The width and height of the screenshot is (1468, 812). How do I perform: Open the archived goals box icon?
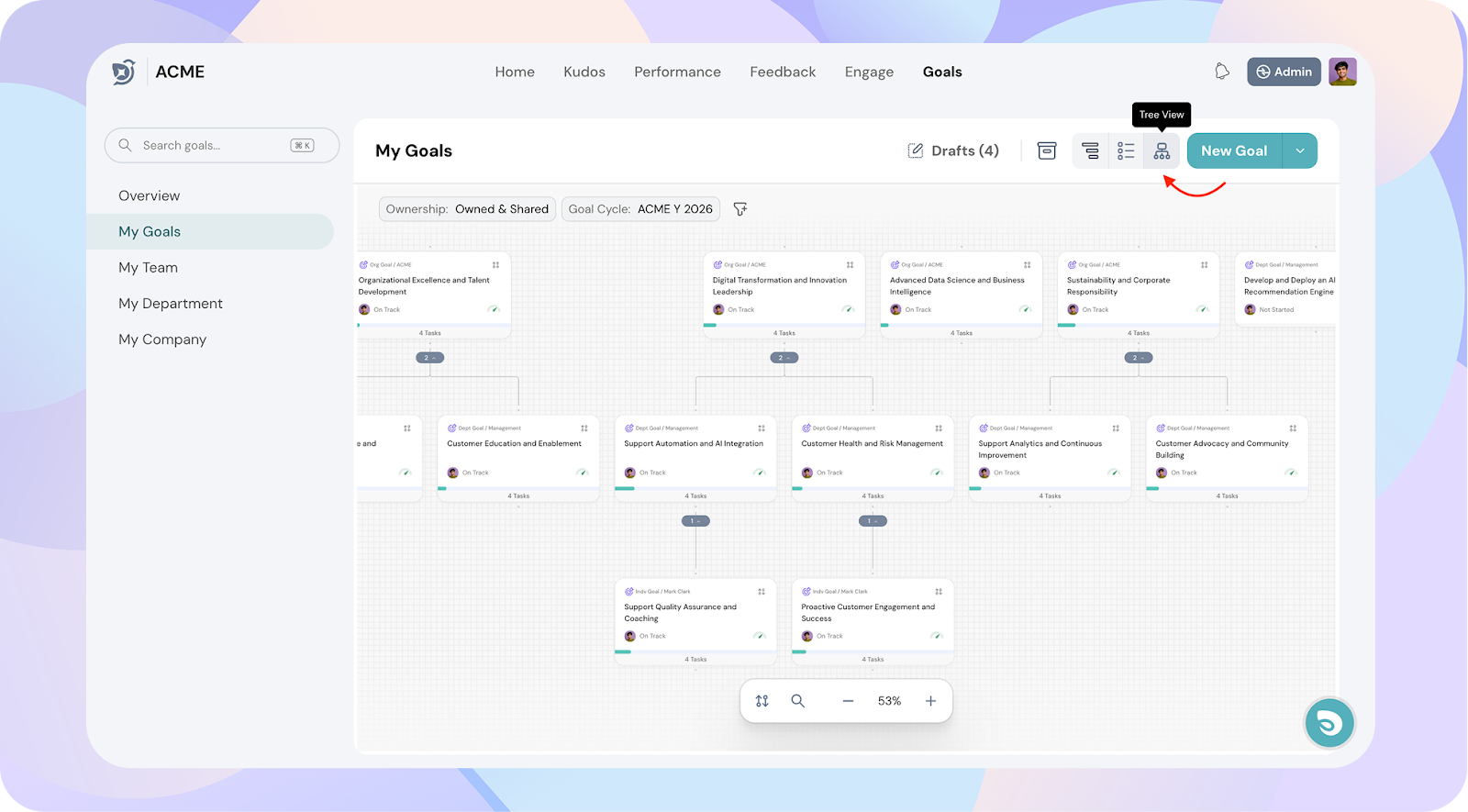pos(1047,150)
